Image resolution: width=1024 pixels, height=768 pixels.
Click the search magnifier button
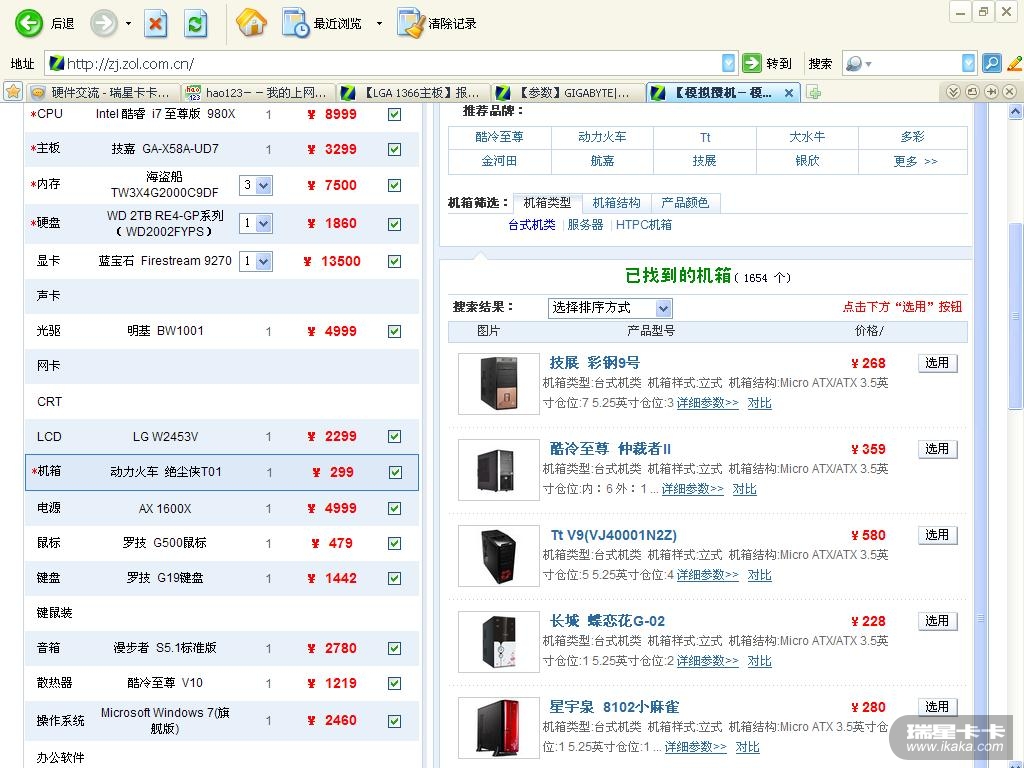point(991,63)
